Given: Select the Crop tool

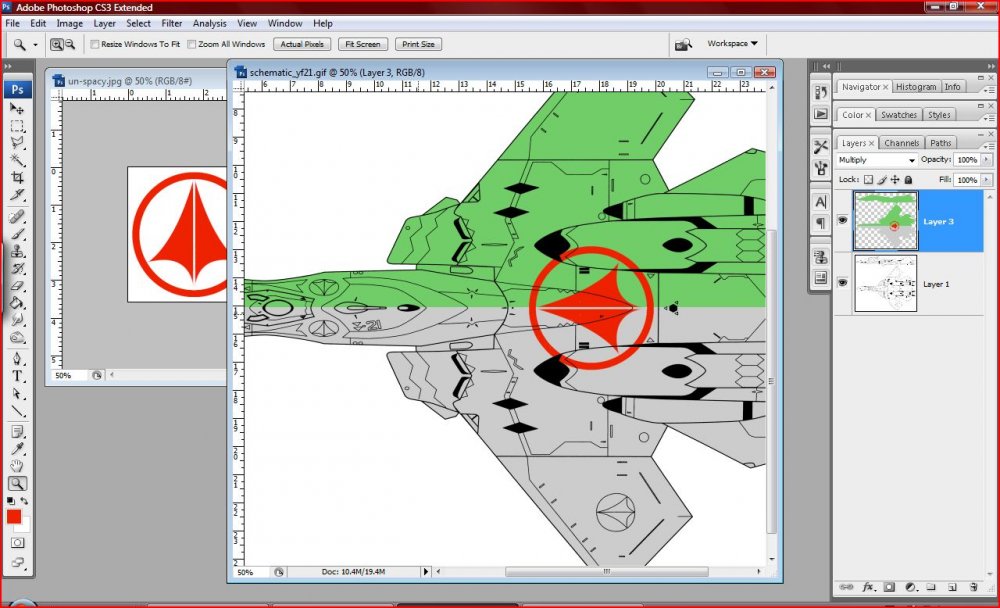Looking at the screenshot, I should 17,177.
